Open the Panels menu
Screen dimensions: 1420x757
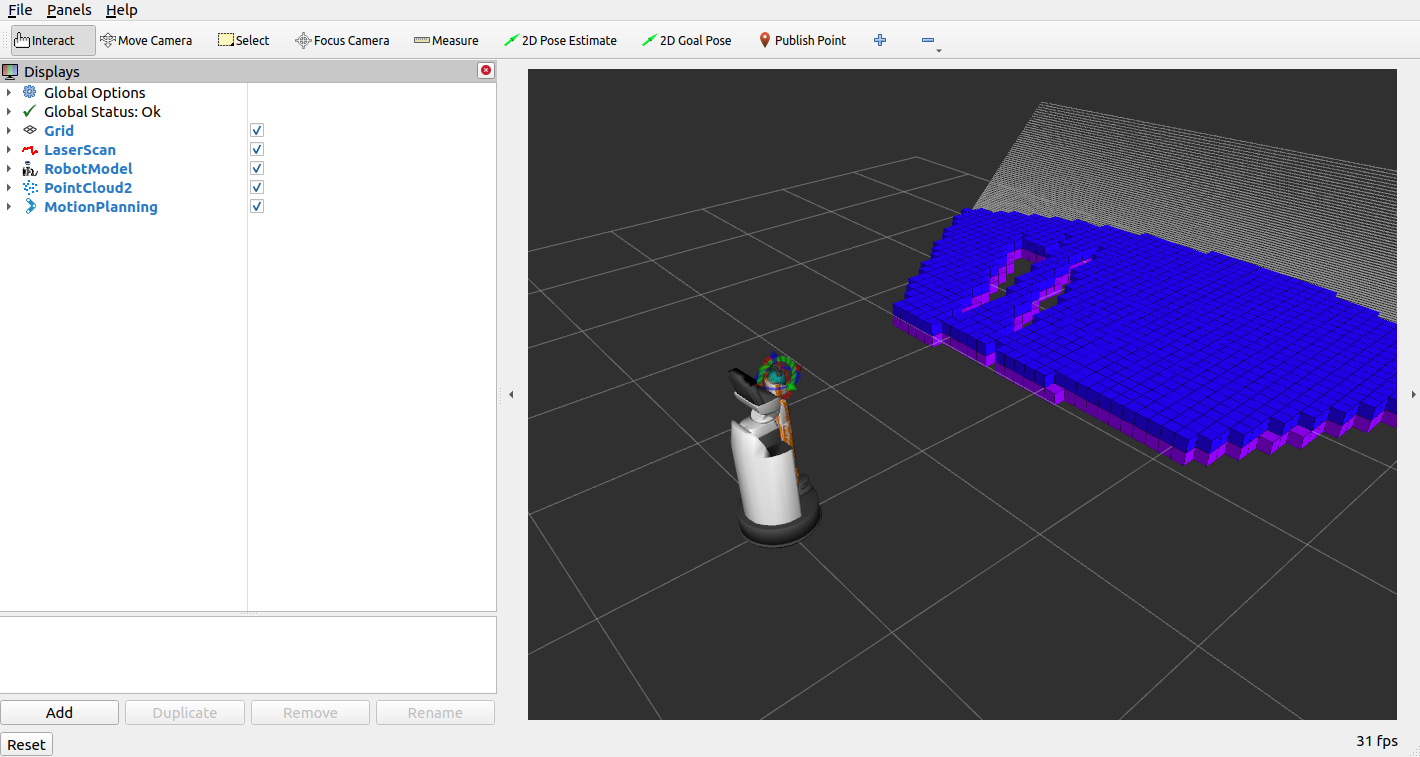pos(69,10)
